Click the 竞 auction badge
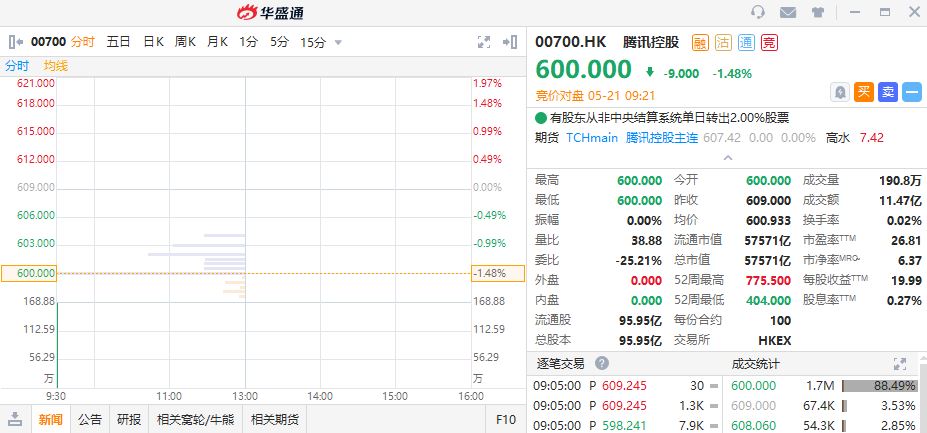Screen dimensions: 927x433 [769, 43]
